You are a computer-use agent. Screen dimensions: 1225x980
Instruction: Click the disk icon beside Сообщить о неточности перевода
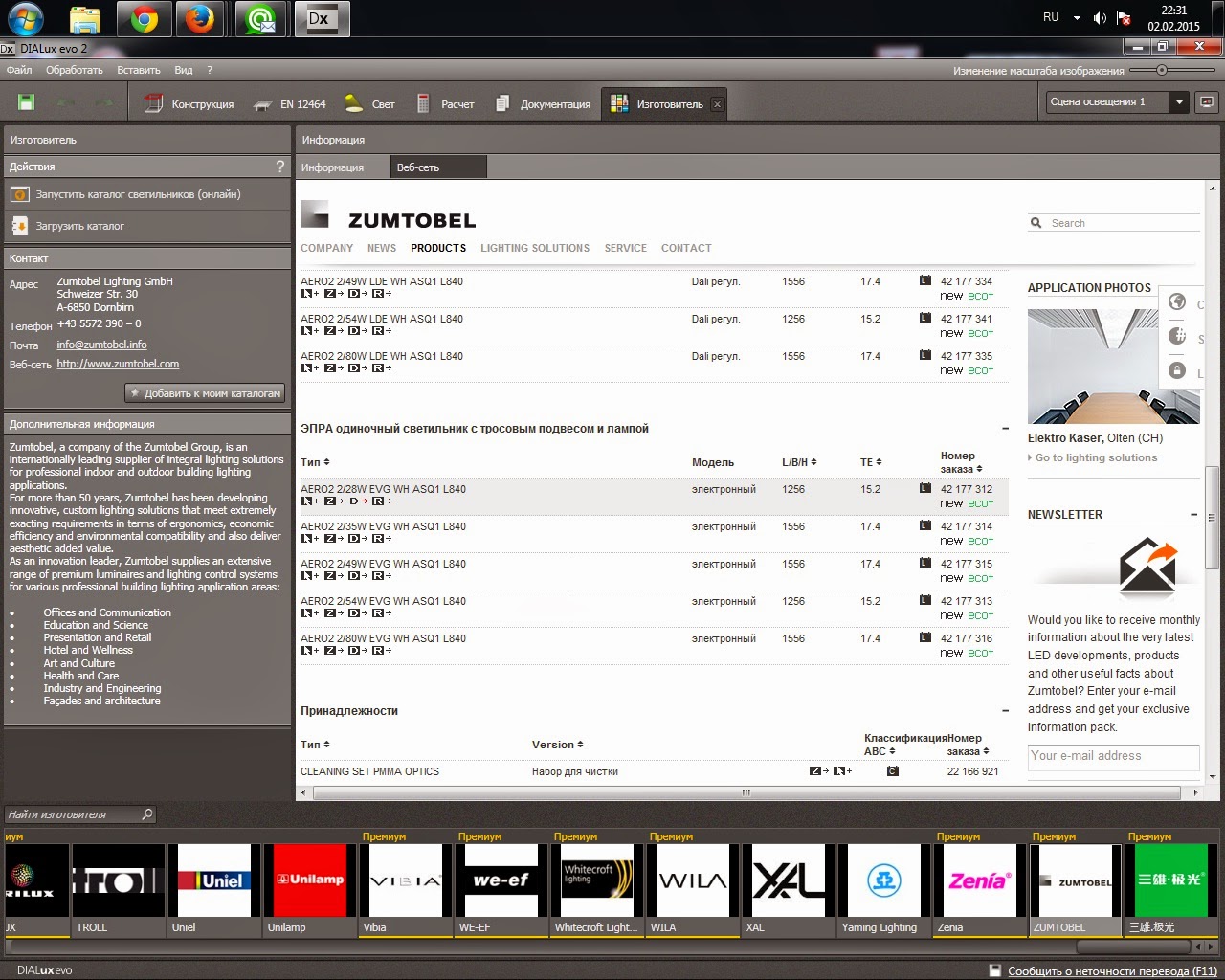coord(995,970)
